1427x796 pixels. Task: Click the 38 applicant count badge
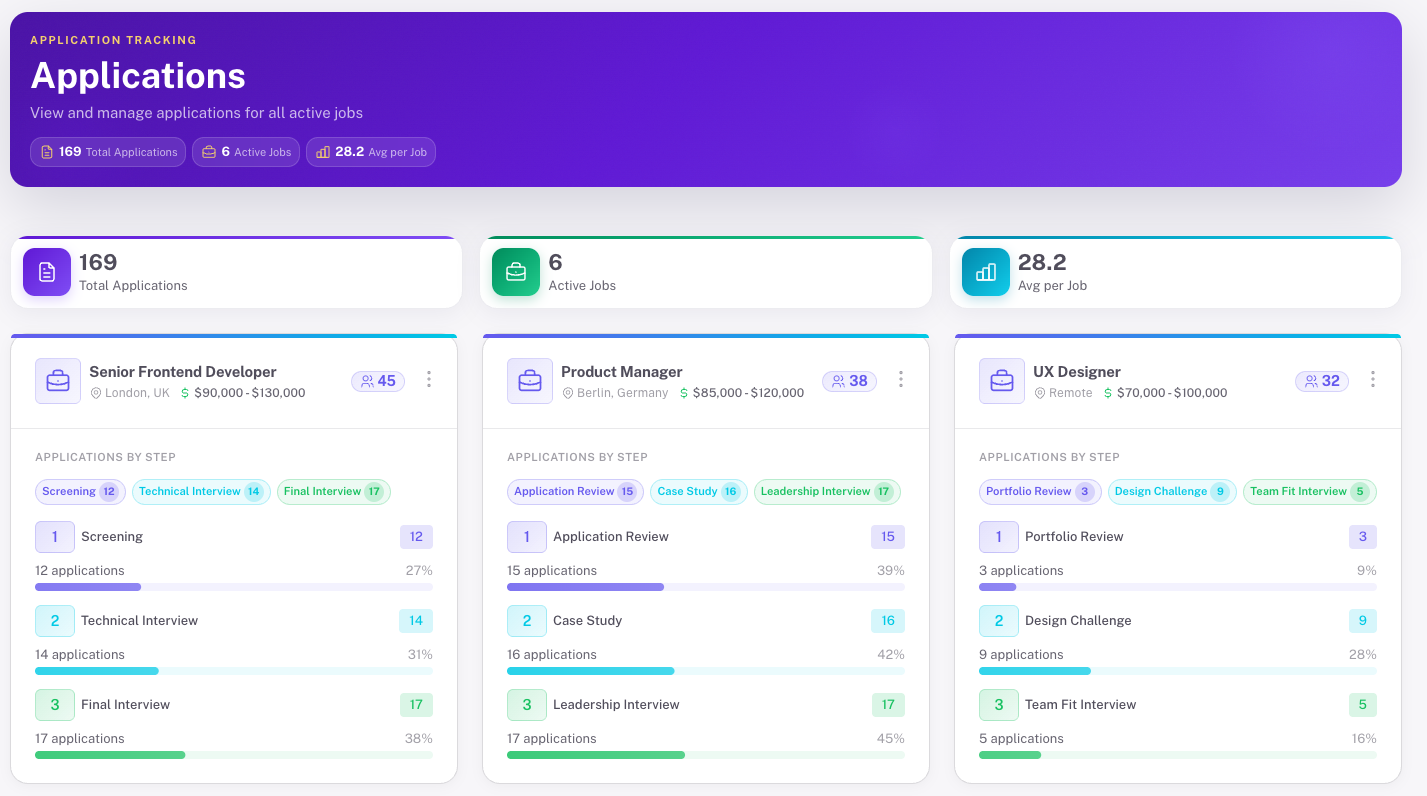pyautogui.click(x=849, y=381)
